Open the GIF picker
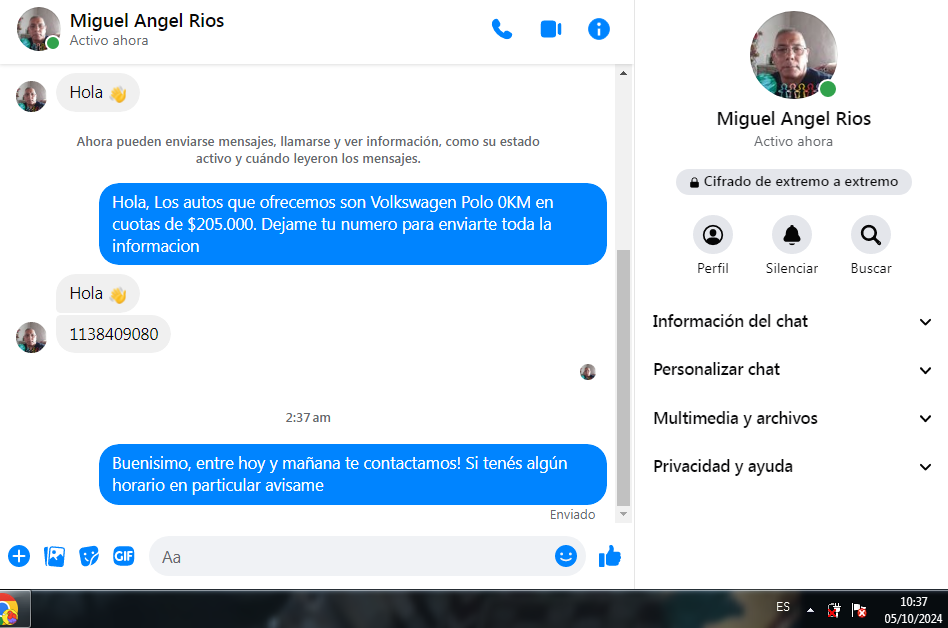The image size is (948, 628). tap(123, 556)
